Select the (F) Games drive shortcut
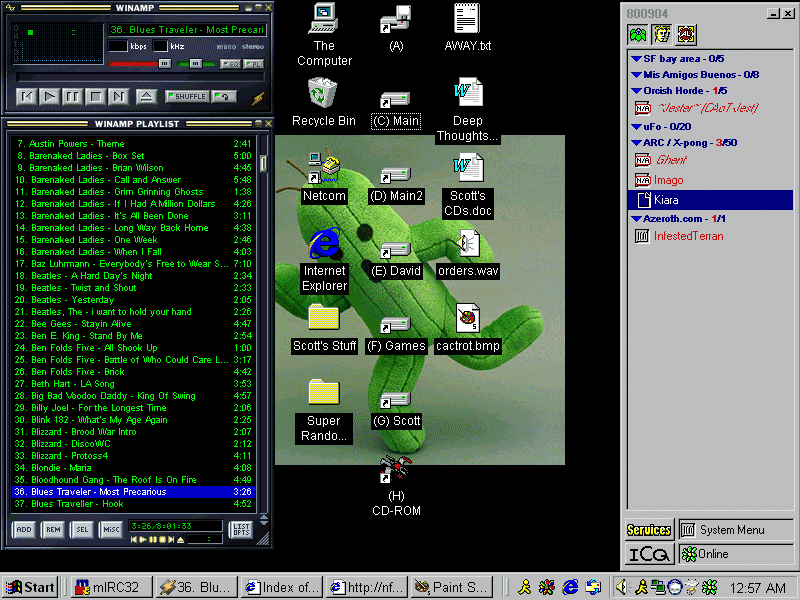The image size is (800, 600). click(x=396, y=335)
